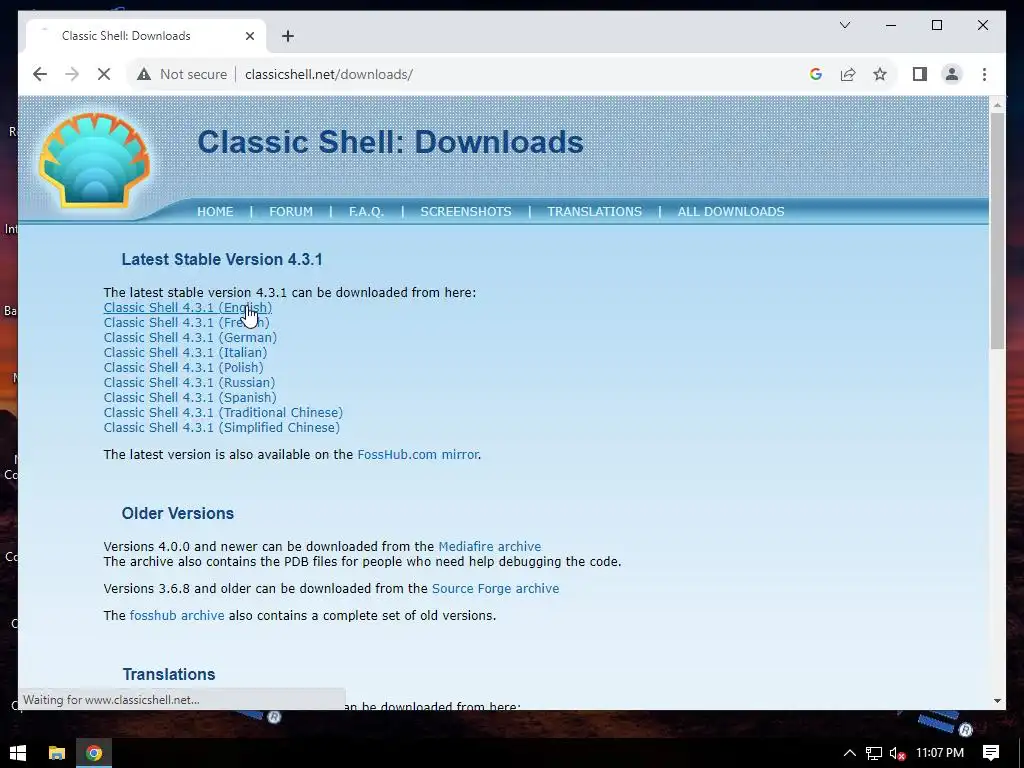Open the FORUM navigation link
The width and height of the screenshot is (1024, 768).
pyautogui.click(x=291, y=212)
